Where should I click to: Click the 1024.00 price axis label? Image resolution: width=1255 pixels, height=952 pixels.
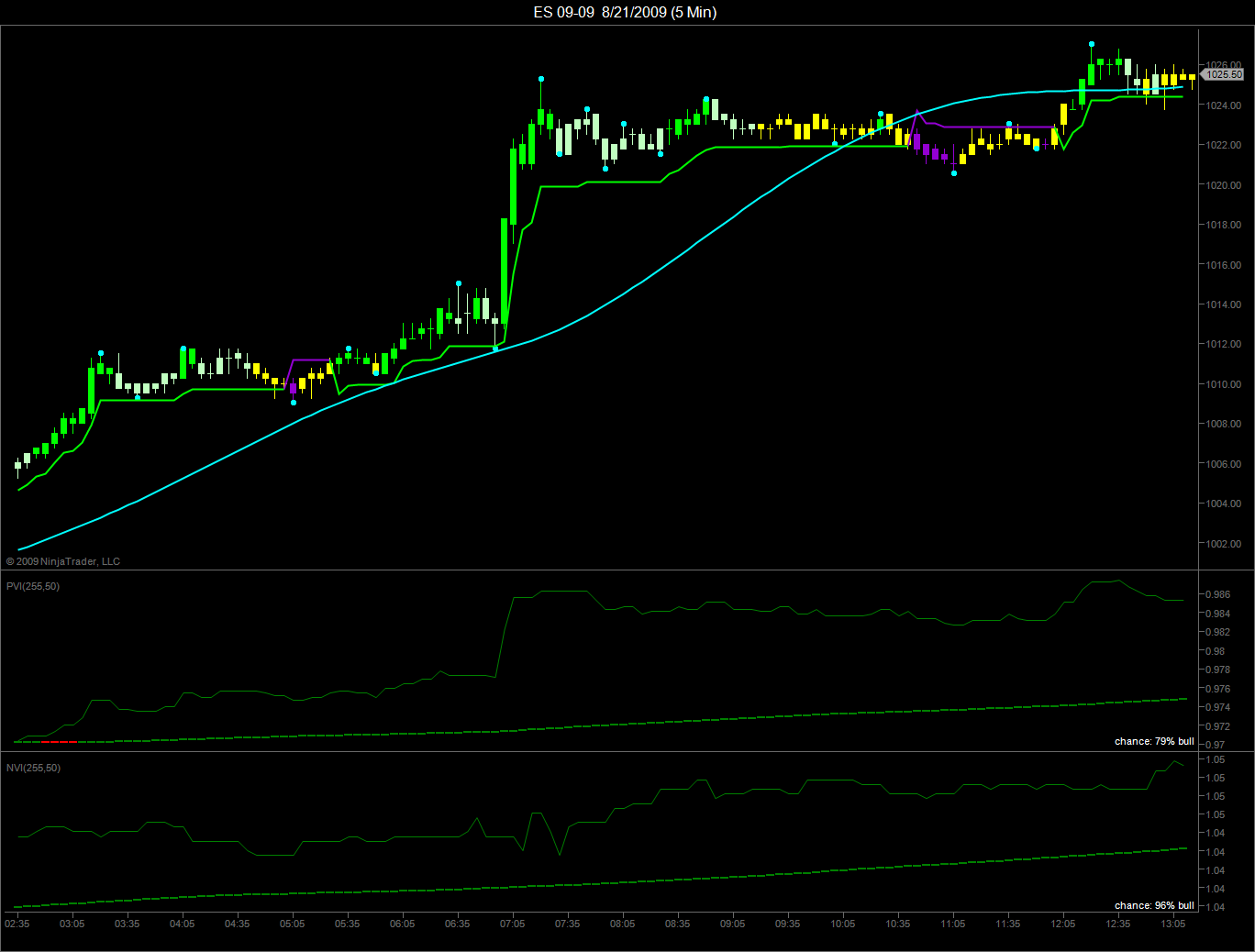[x=1224, y=105]
